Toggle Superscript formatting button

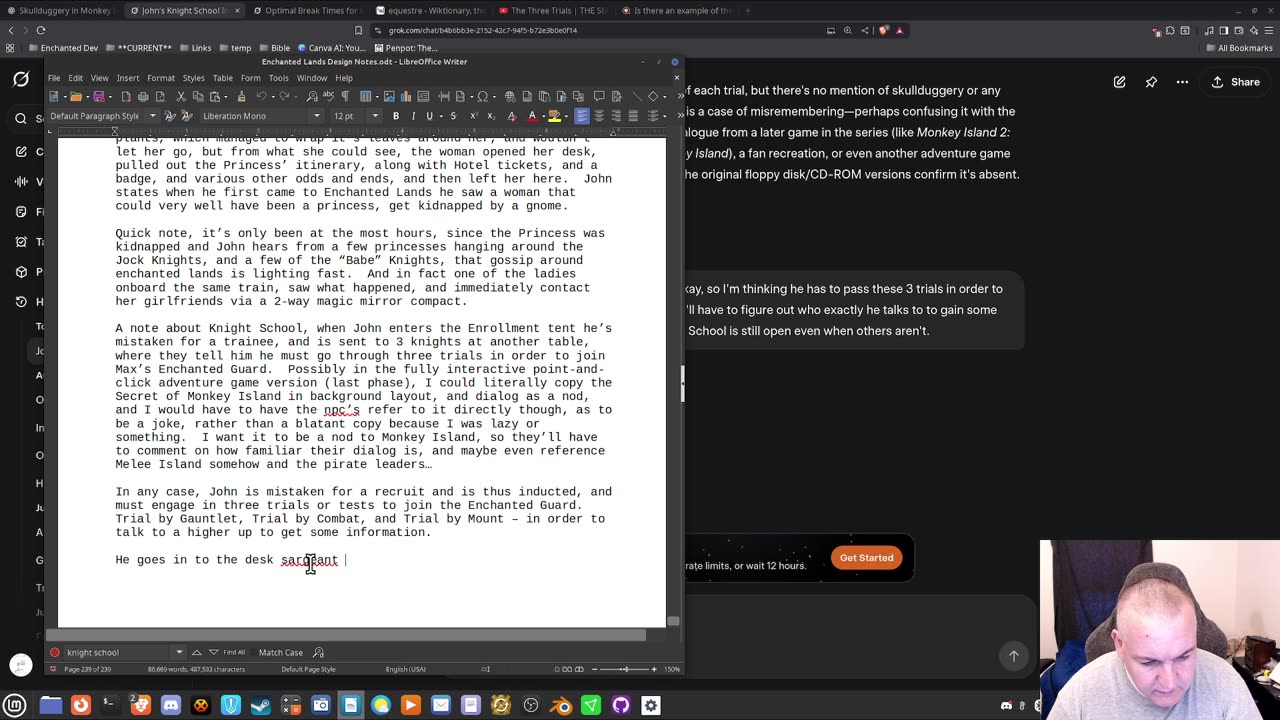473,116
